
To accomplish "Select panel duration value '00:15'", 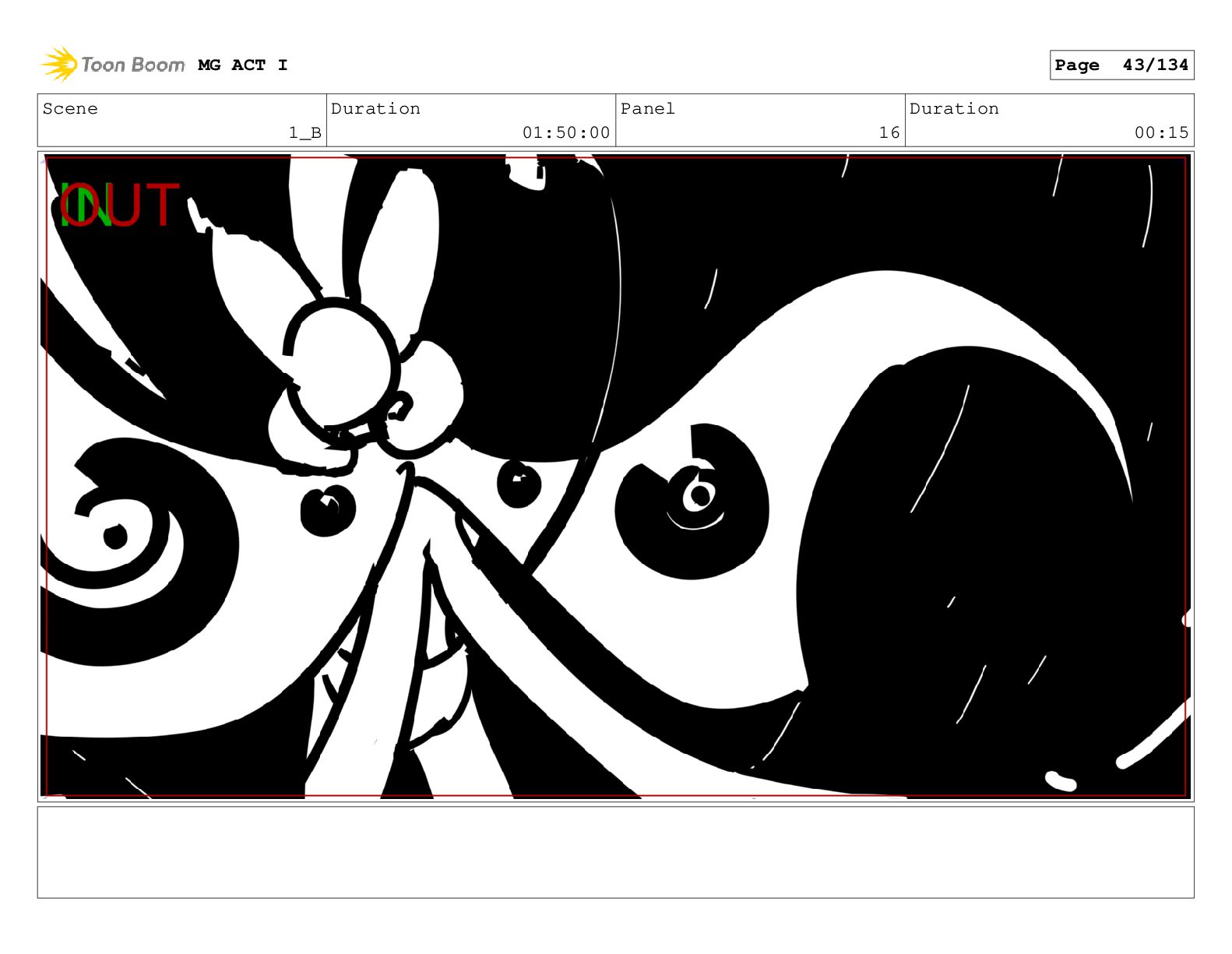I will [x=1161, y=132].
